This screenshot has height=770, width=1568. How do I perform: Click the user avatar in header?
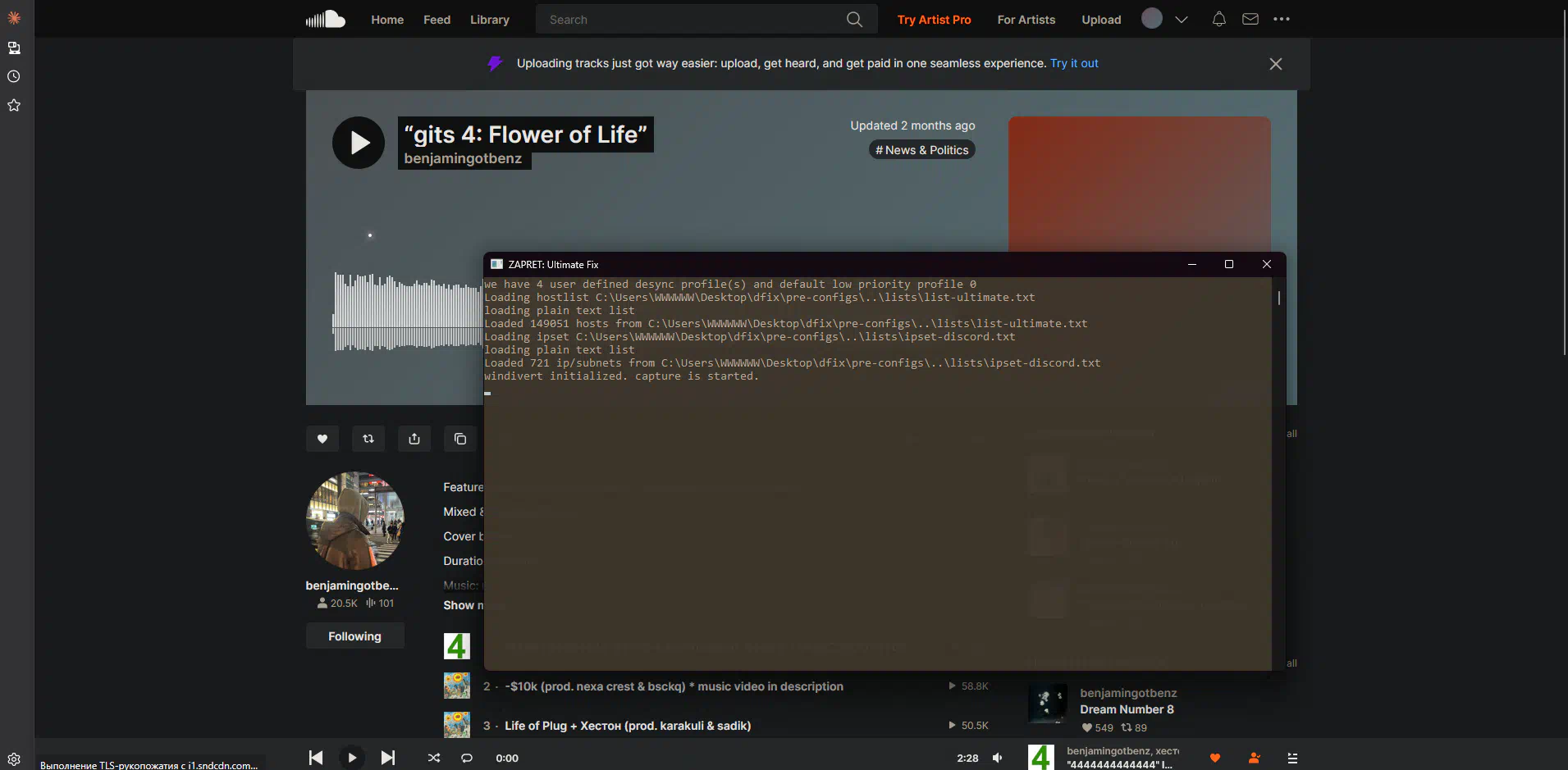[1152, 18]
